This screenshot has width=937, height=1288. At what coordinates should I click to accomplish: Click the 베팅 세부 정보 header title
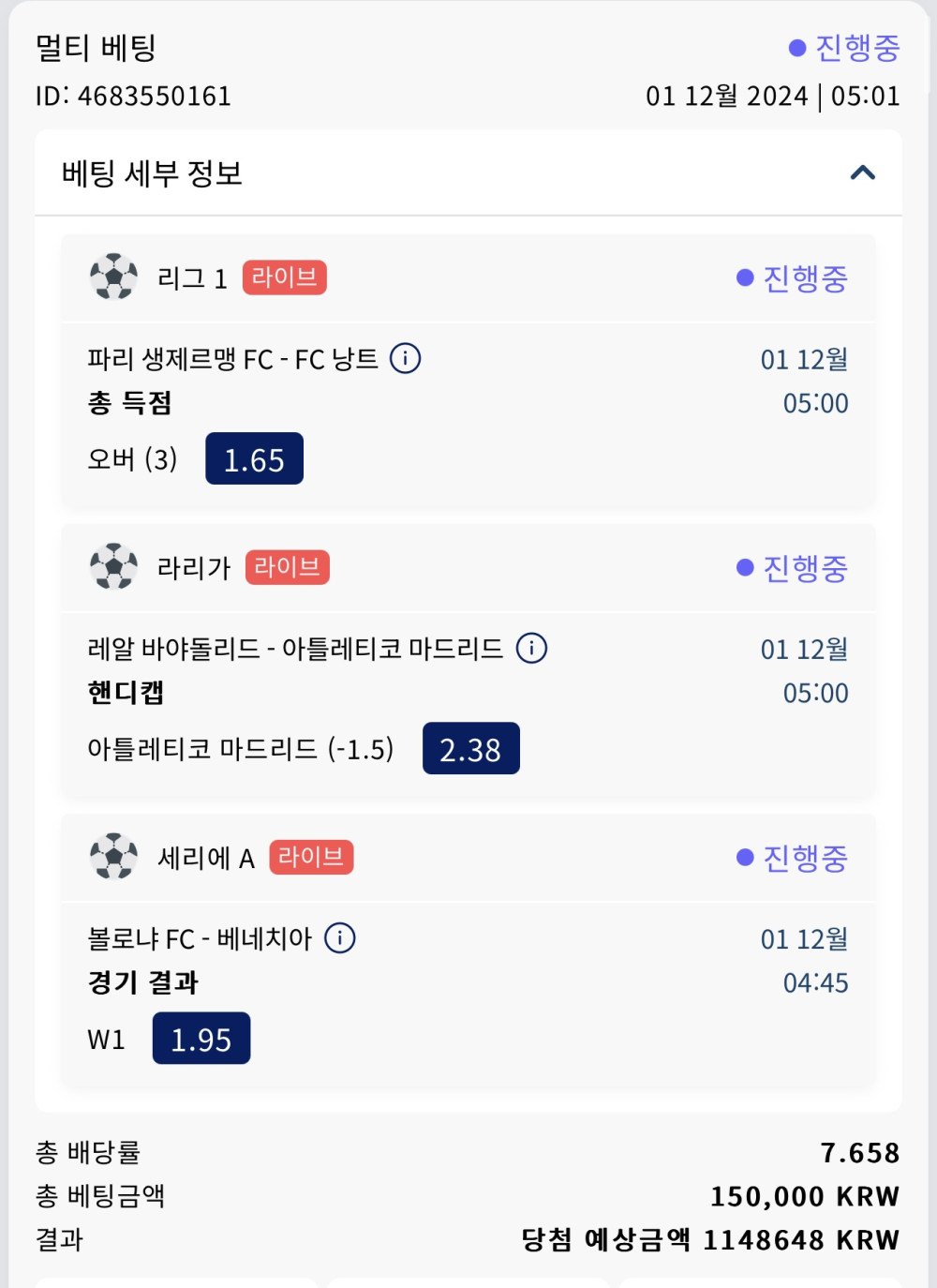coord(152,173)
